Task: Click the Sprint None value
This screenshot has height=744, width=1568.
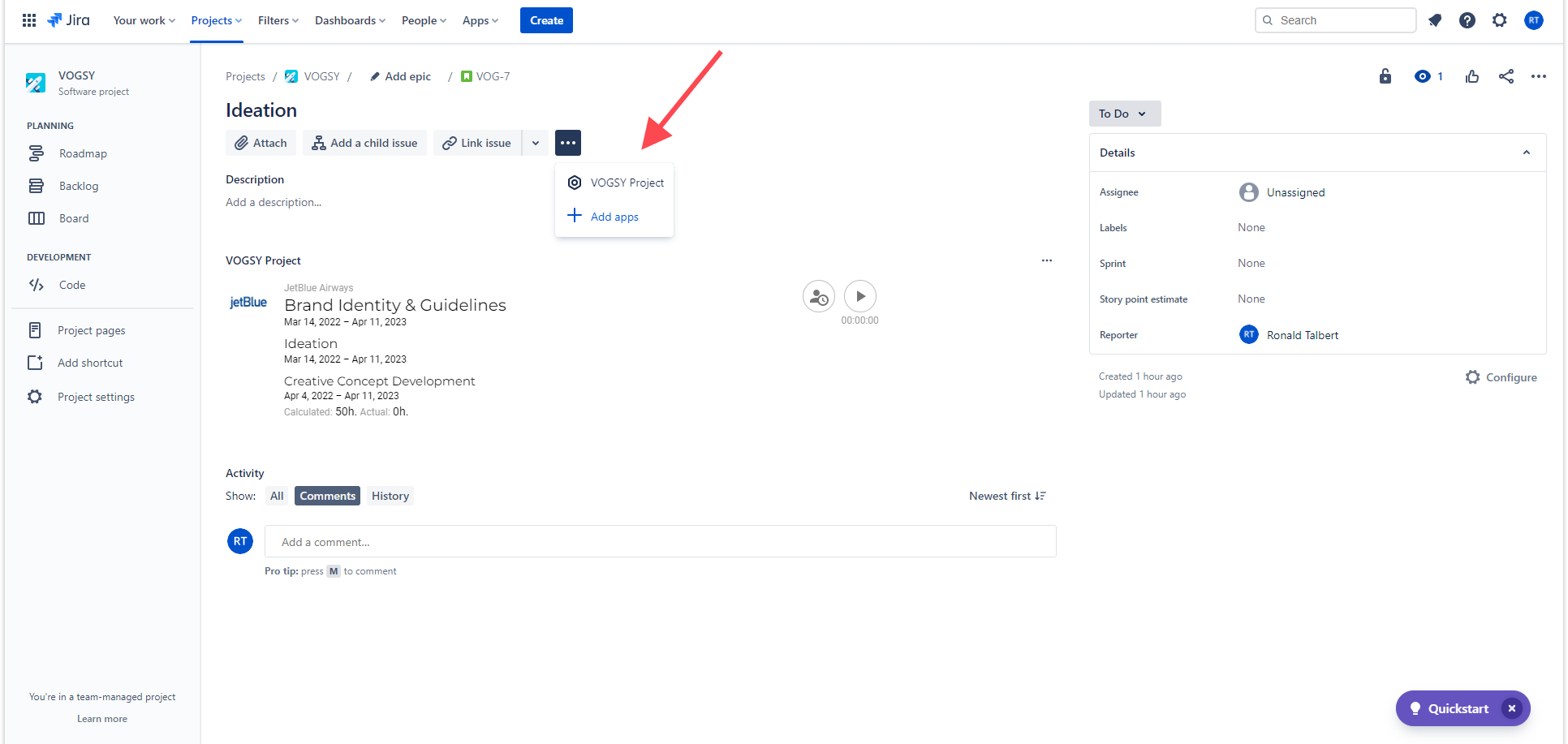Action: 1251,263
